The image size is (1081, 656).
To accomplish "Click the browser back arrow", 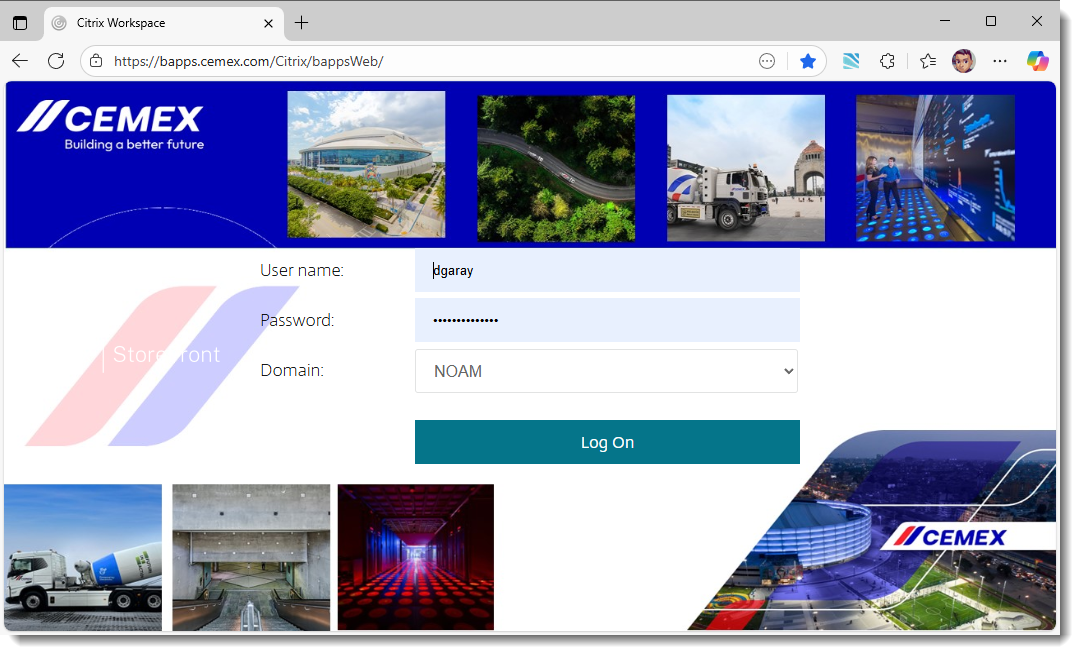I will point(20,60).
